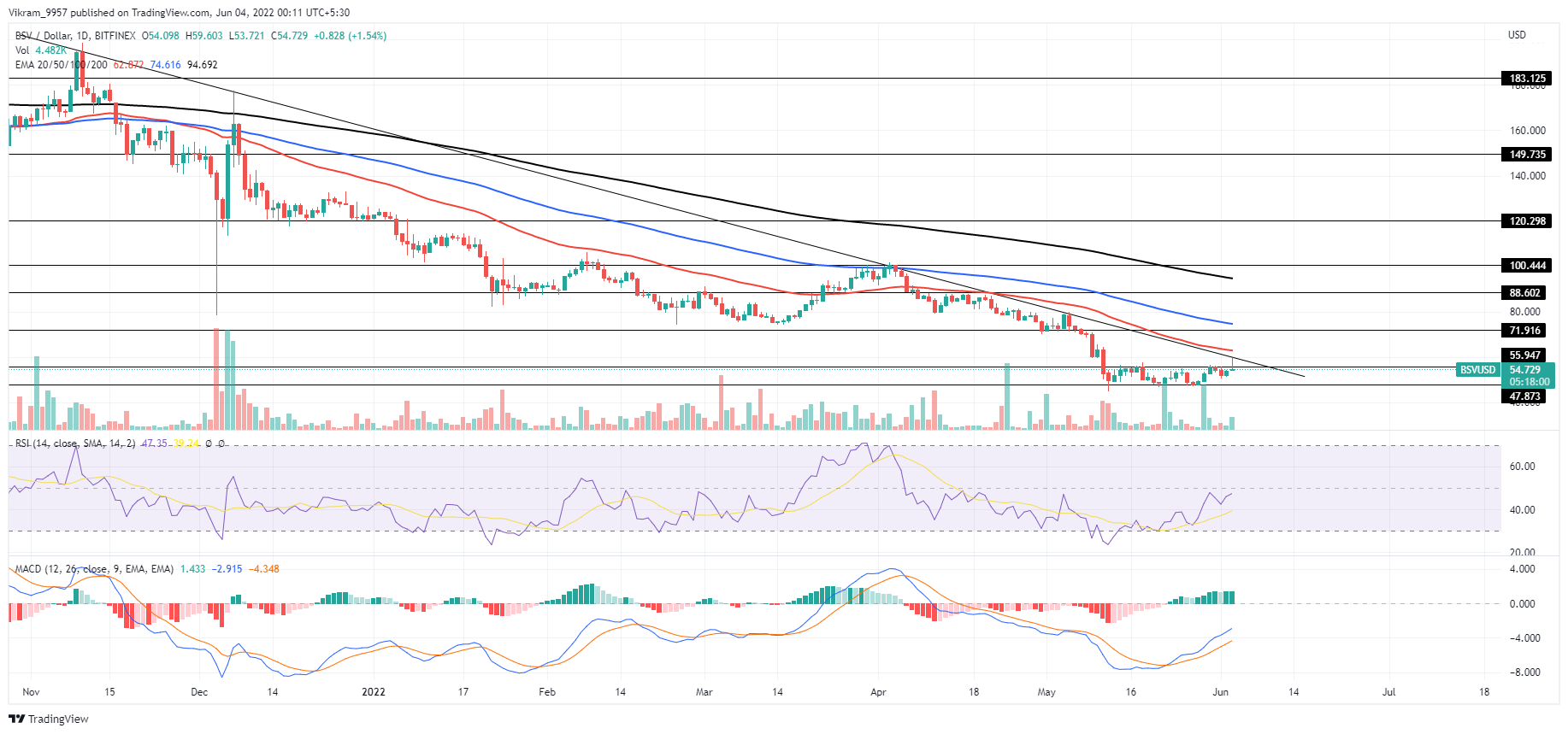1568x734 pixels.
Task: Click the RSI moving average value 39.24
Action: [186, 443]
